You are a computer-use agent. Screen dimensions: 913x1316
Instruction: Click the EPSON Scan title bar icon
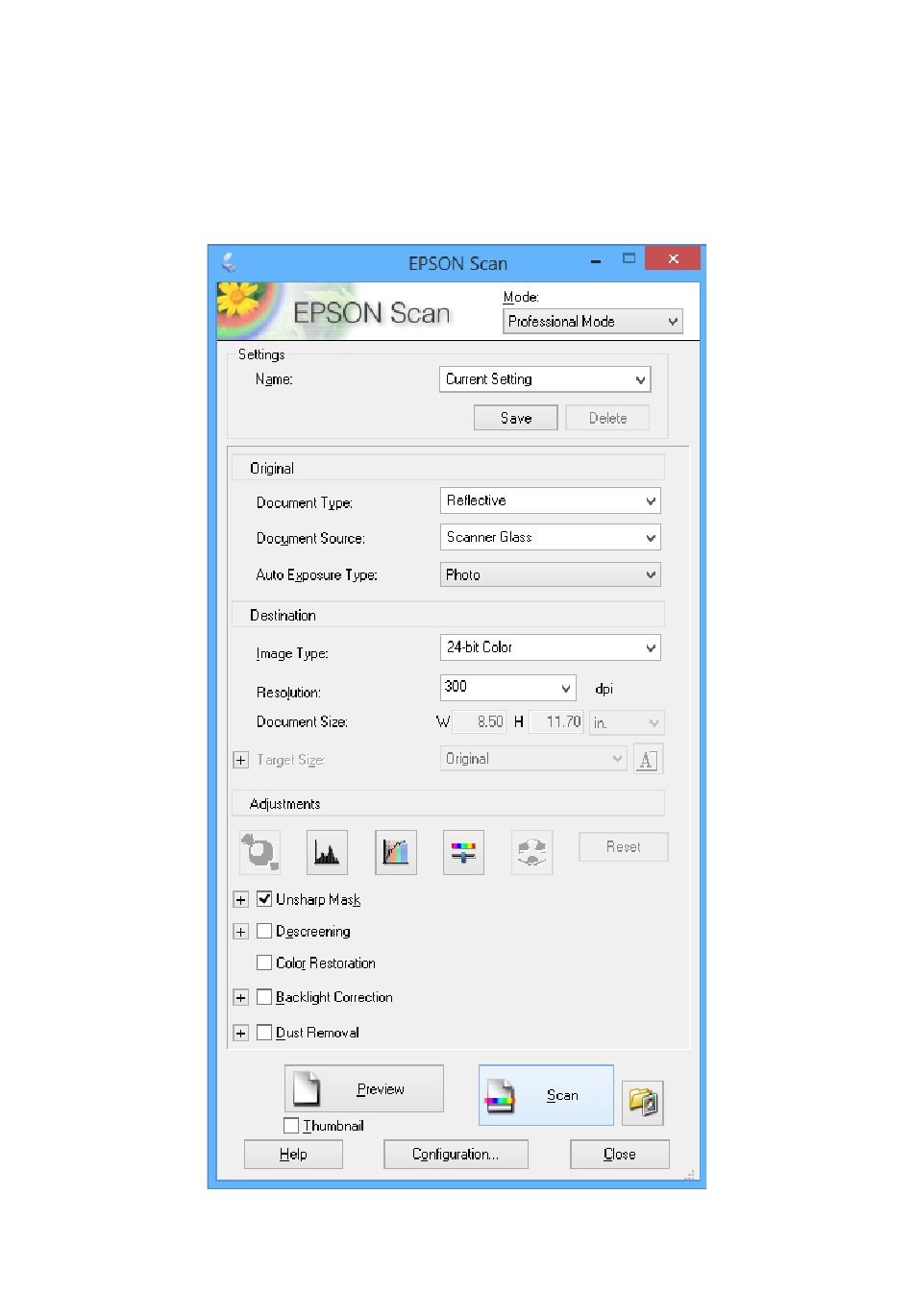coord(229,261)
